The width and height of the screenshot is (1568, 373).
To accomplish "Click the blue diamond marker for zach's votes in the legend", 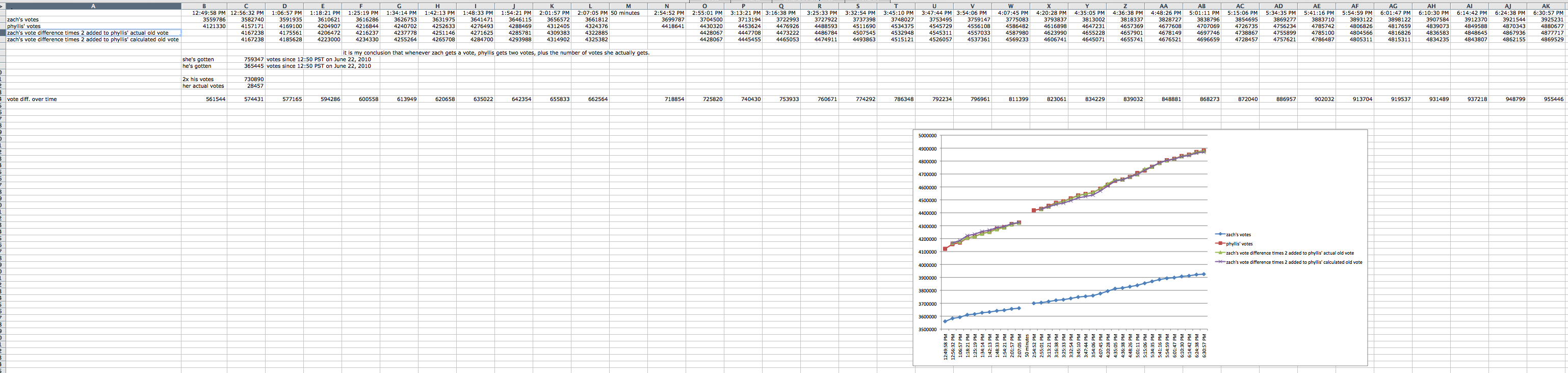I will tap(1220, 234).
